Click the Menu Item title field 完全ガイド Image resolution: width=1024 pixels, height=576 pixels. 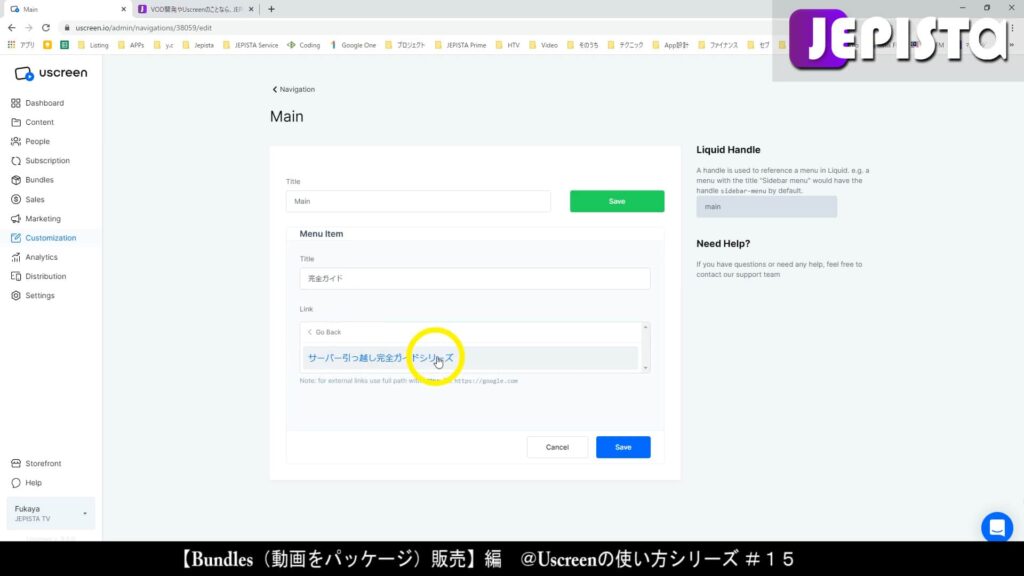475,278
